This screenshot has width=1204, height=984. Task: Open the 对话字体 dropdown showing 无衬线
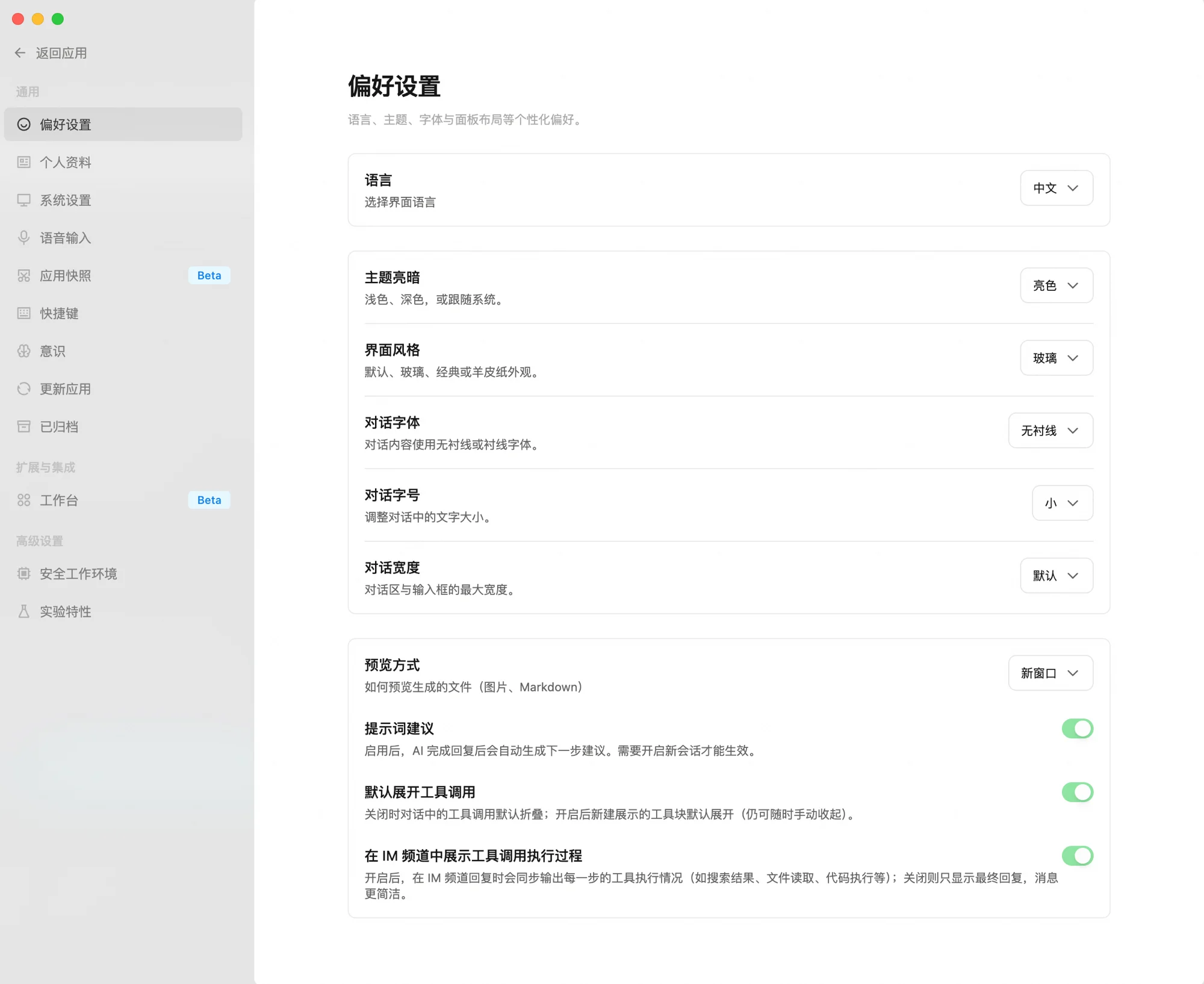(1050, 431)
